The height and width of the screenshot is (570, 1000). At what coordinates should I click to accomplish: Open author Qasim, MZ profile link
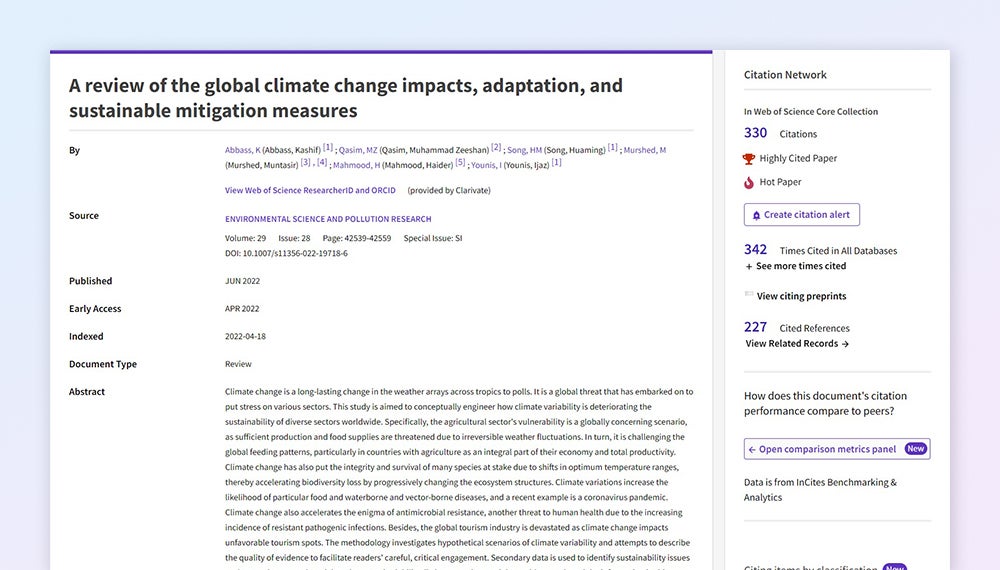[x=358, y=150]
